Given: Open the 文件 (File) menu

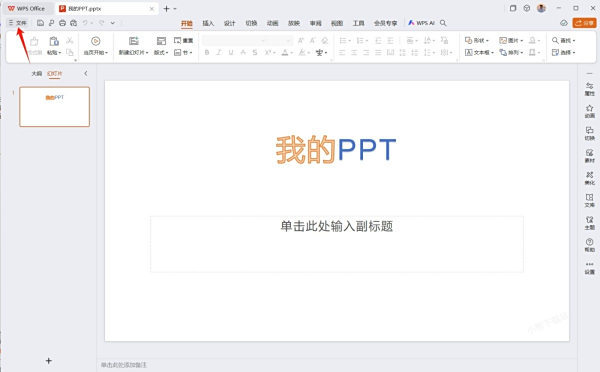Looking at the screenshot, I should point(18,23).
